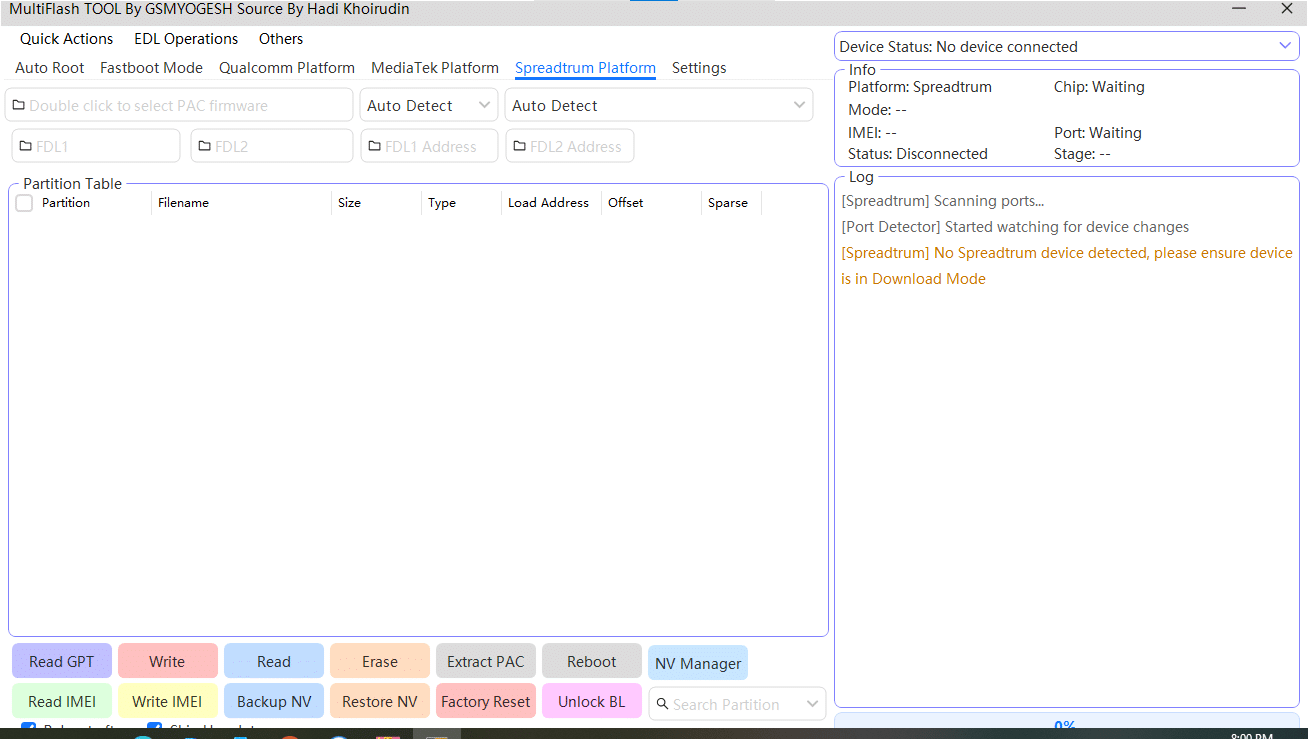Toggle the select-all Partition checkbox in table header
This screenshot has height=739, width=1308.
point(24,203)
